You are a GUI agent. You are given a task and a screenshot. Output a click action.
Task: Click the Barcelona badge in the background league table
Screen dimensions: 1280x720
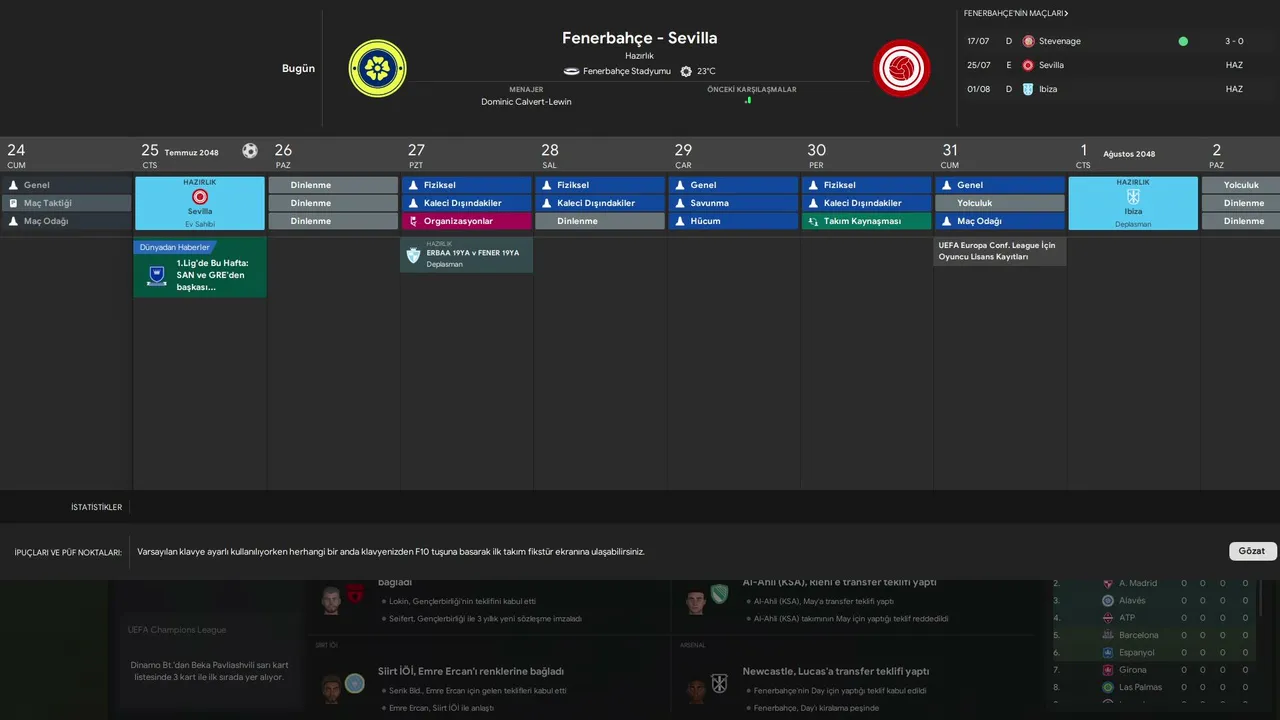1108,635
